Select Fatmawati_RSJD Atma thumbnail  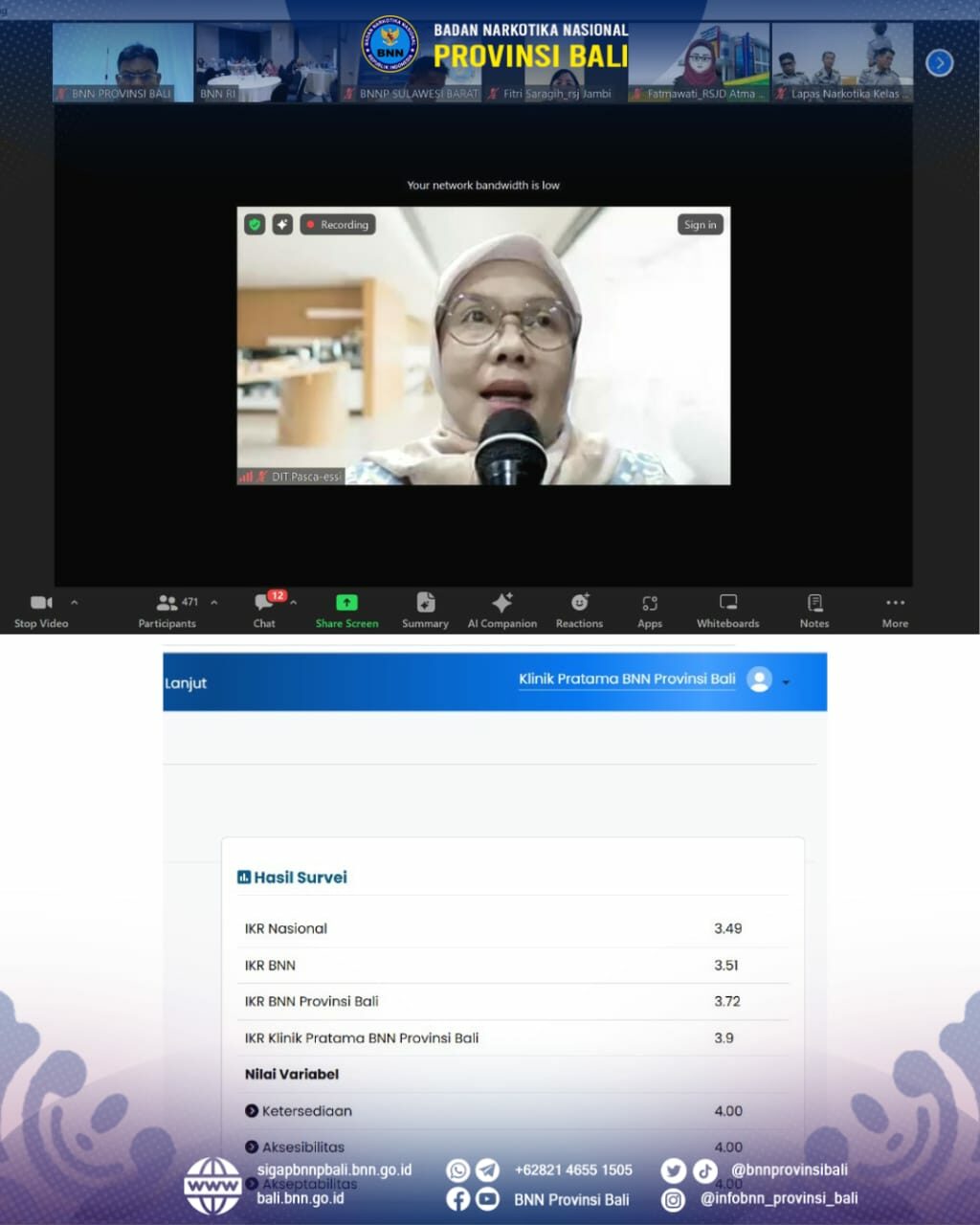[x=700, y=63]
